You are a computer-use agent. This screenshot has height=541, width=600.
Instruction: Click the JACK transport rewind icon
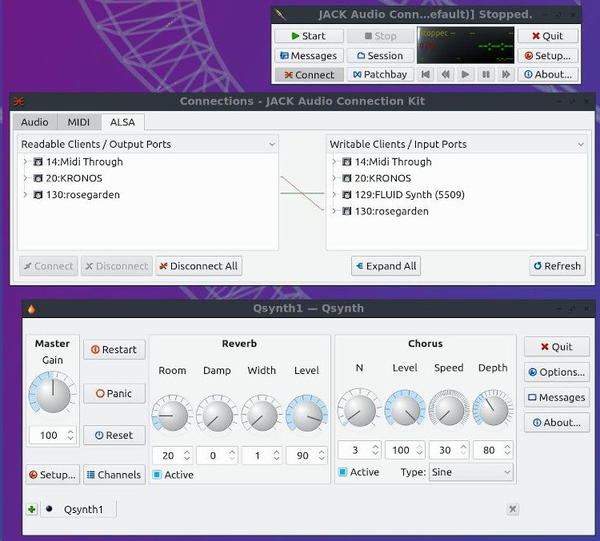pos(445,74)
